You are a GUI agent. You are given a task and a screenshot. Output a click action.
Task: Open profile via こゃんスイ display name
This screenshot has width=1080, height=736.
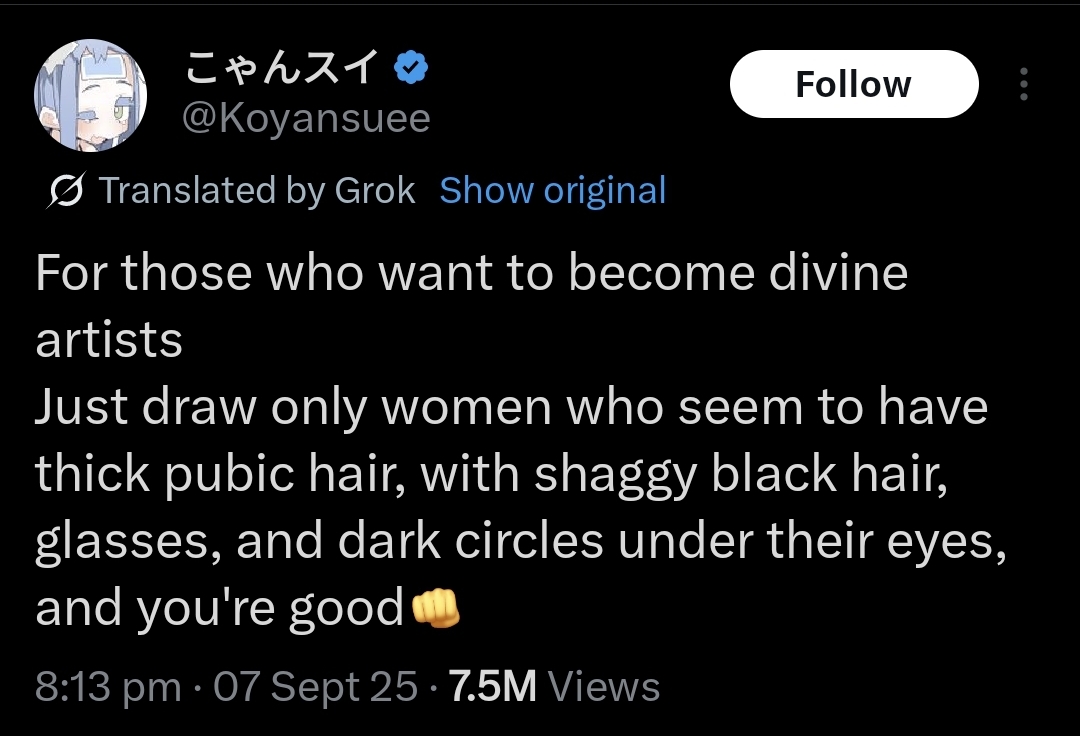pos(282,67)
